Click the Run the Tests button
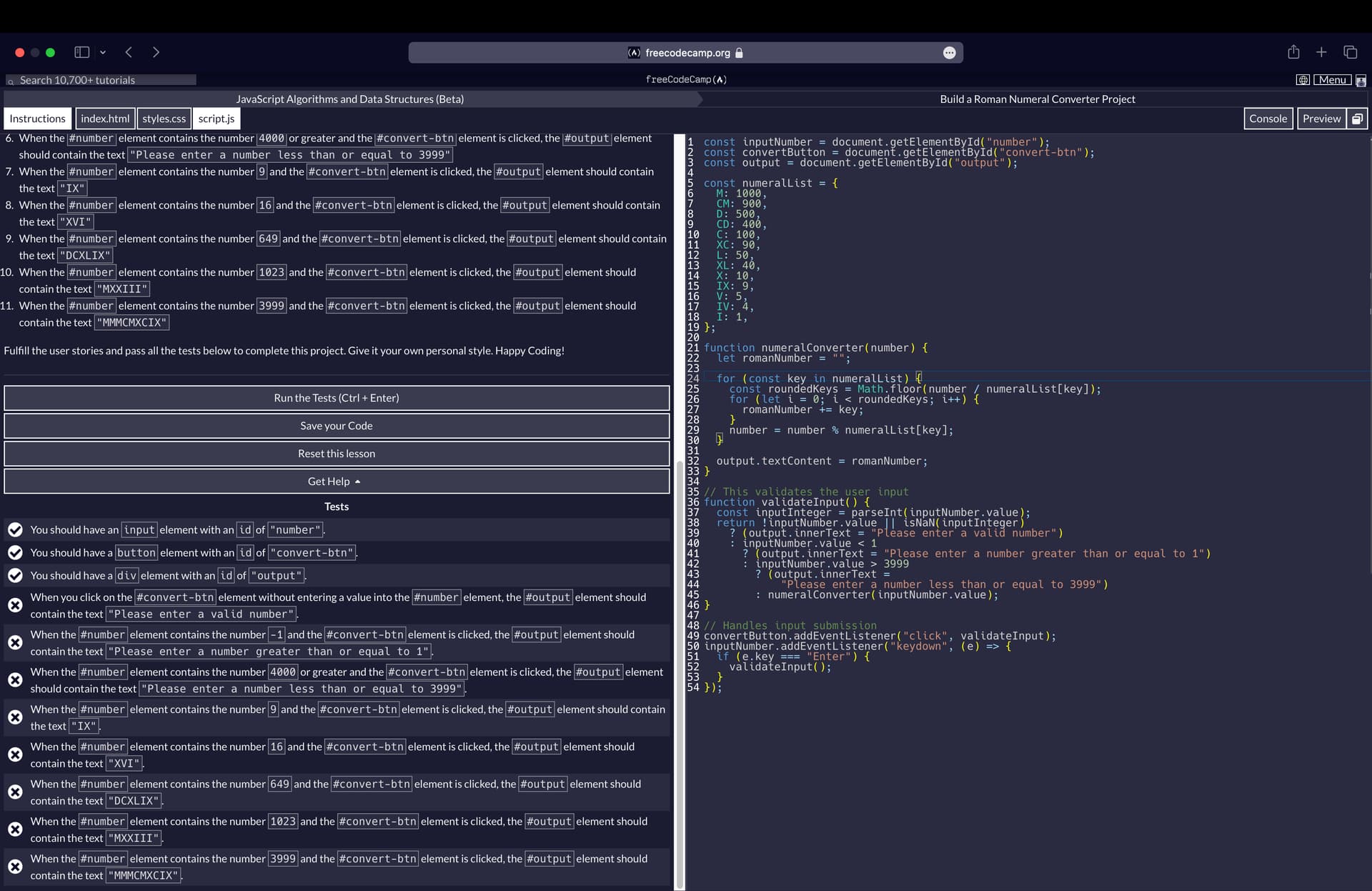This screenshot has height=891, width=1372. click(336, 398)
